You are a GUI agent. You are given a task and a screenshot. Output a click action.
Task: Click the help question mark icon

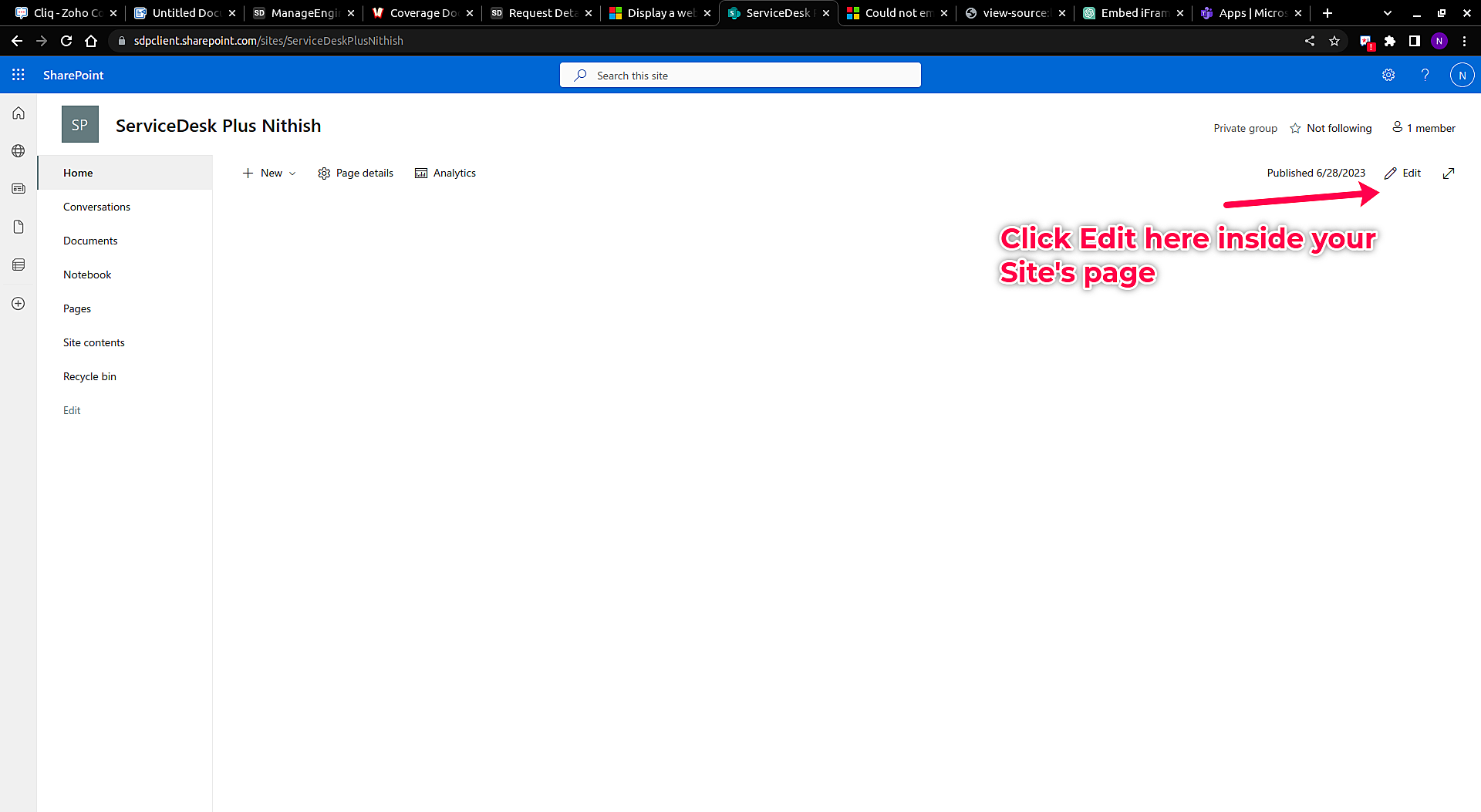click(x=1425, y=75)
